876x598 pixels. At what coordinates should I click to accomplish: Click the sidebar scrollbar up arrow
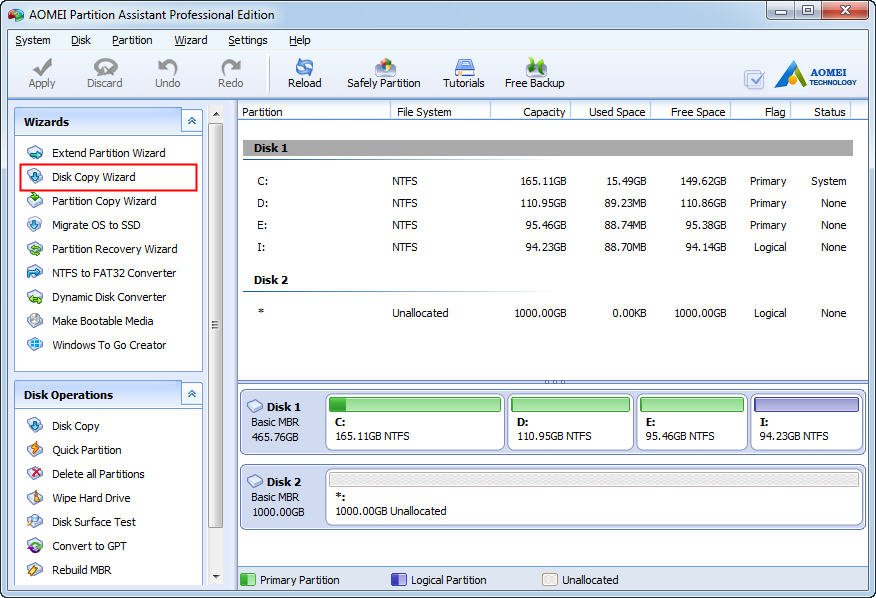click(x=216, y=115)
